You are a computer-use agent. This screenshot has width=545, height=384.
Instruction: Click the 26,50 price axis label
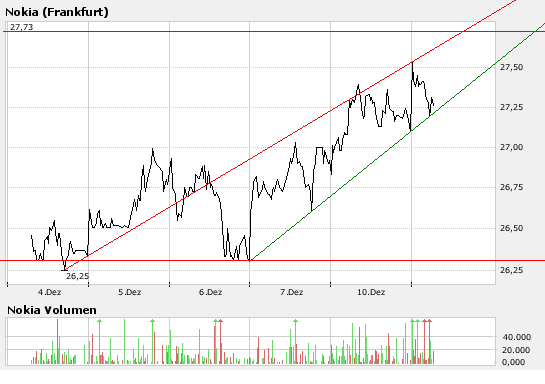tap(511, 228)
